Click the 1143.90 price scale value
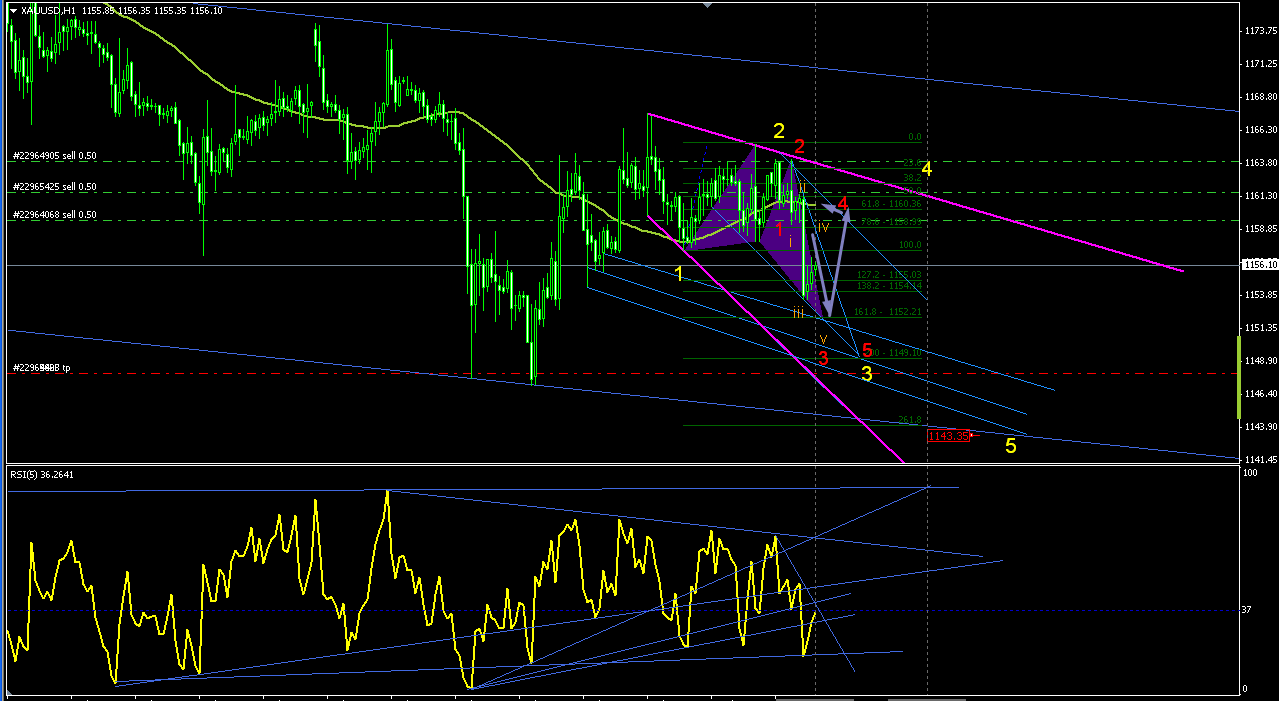Image resolution: width=1279 pixels, height=701 pixels. (x=1262, y=427)
